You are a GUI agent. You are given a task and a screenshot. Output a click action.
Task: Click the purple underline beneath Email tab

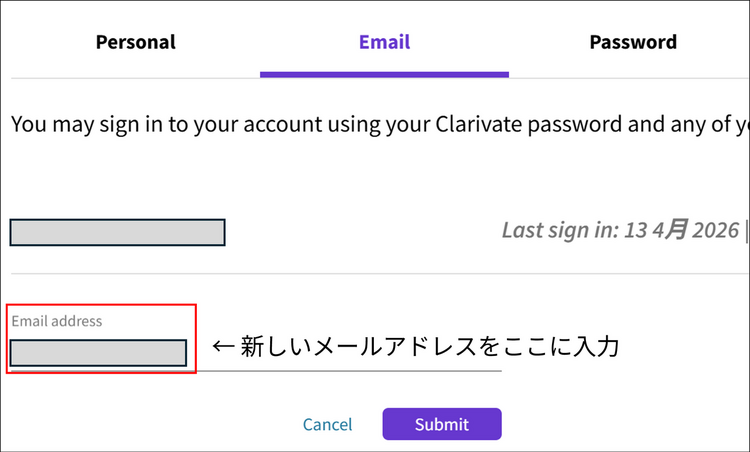pyautogui.click(x=384, y=73)
